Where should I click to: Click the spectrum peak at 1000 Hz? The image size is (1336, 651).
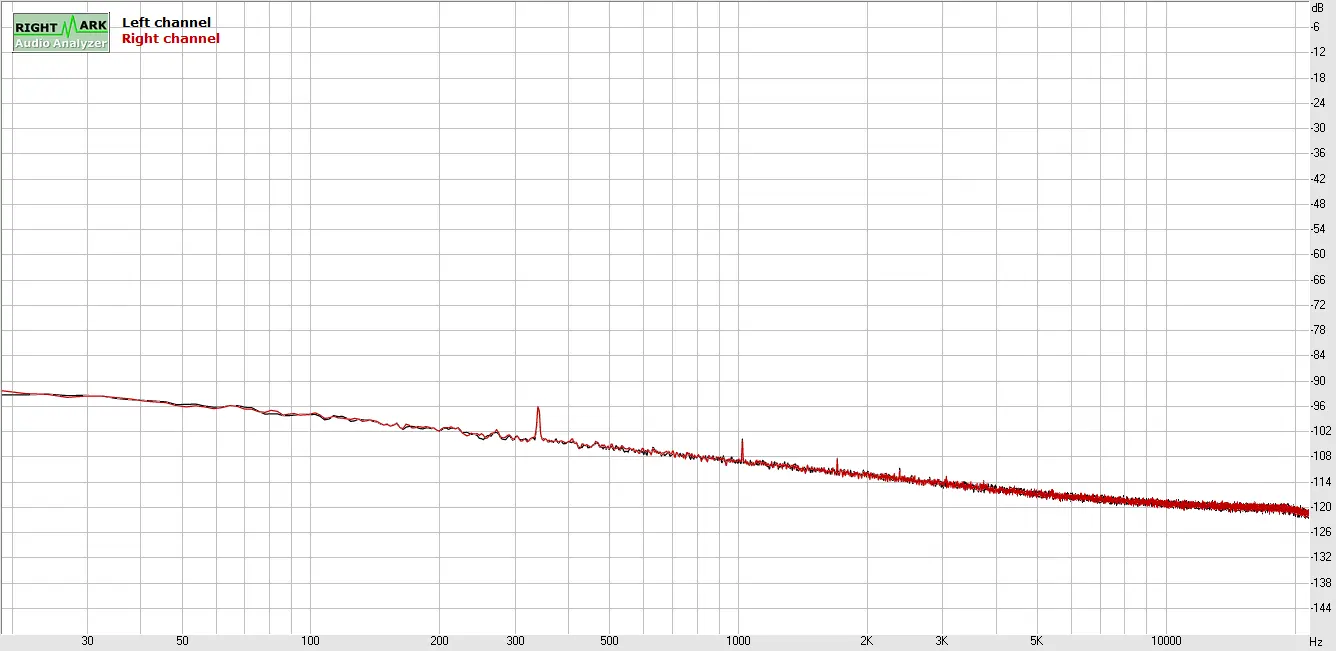tap(742, 441)
